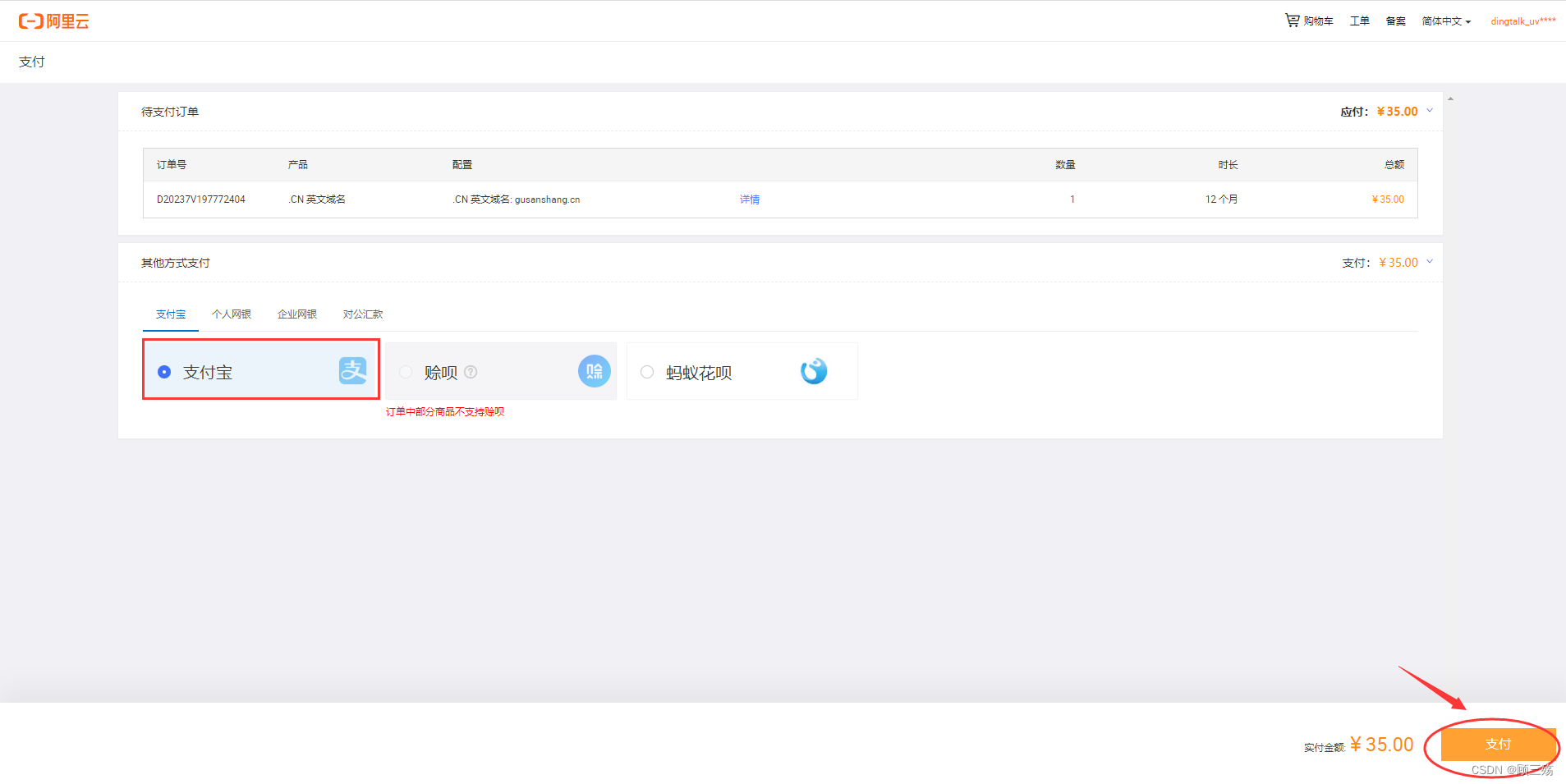This screenshot has height=784, width=1566.
Task: Select the 蚂蚁花呗 radio button
Action: click(x=647, y=372)
